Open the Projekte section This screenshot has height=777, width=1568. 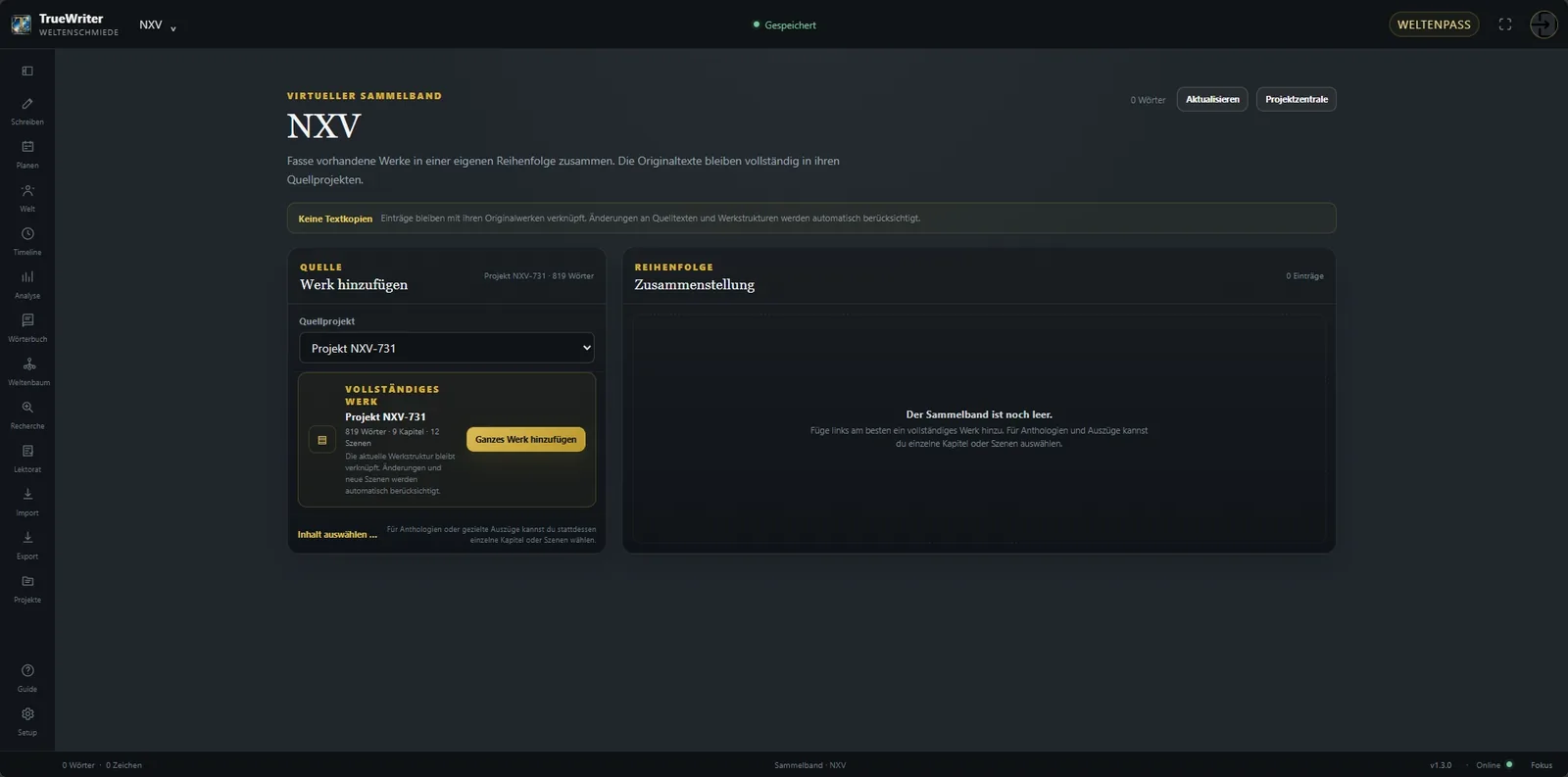pyautogui.click(x=27, y=588)
